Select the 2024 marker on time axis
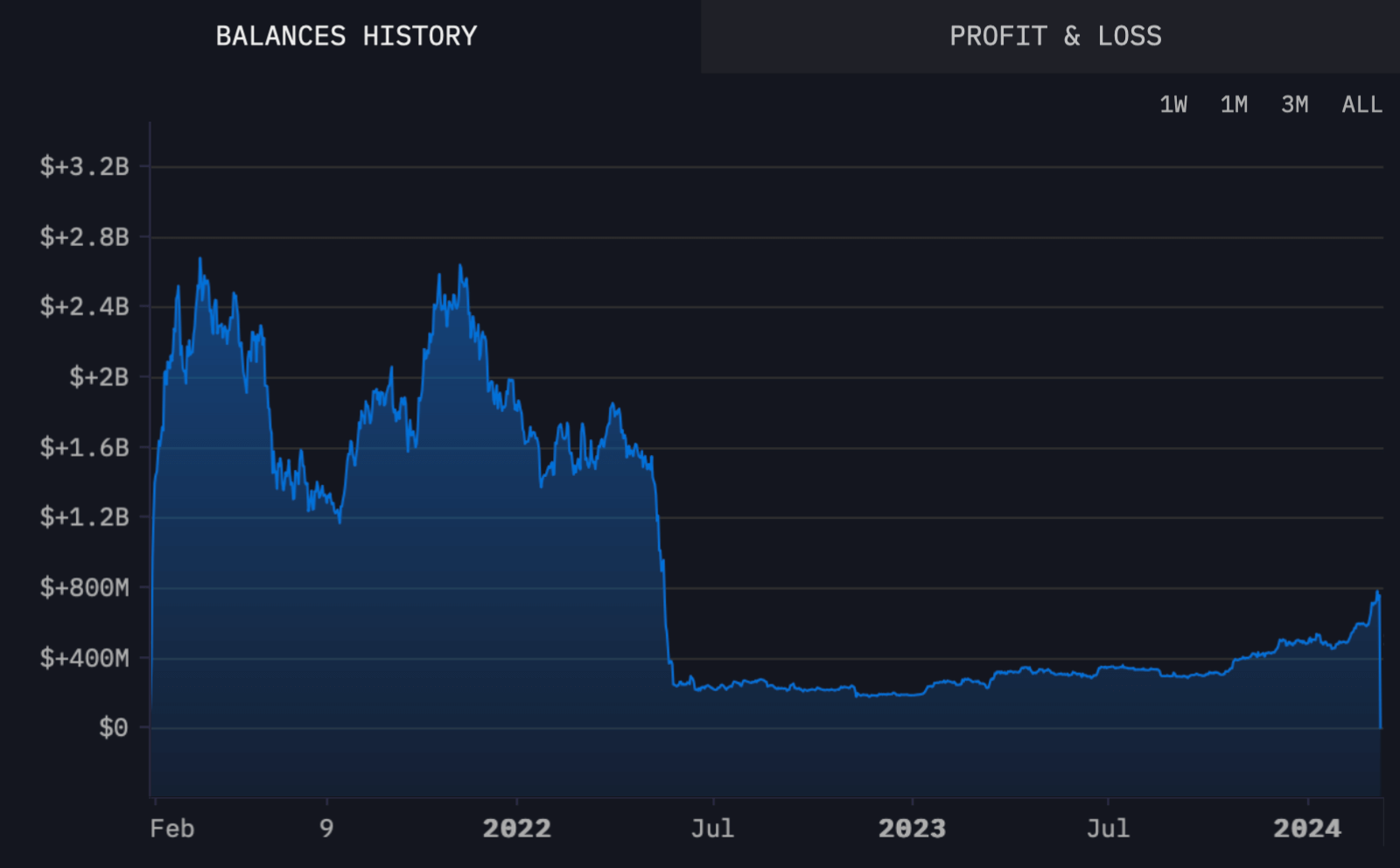 pos(1306,829)
